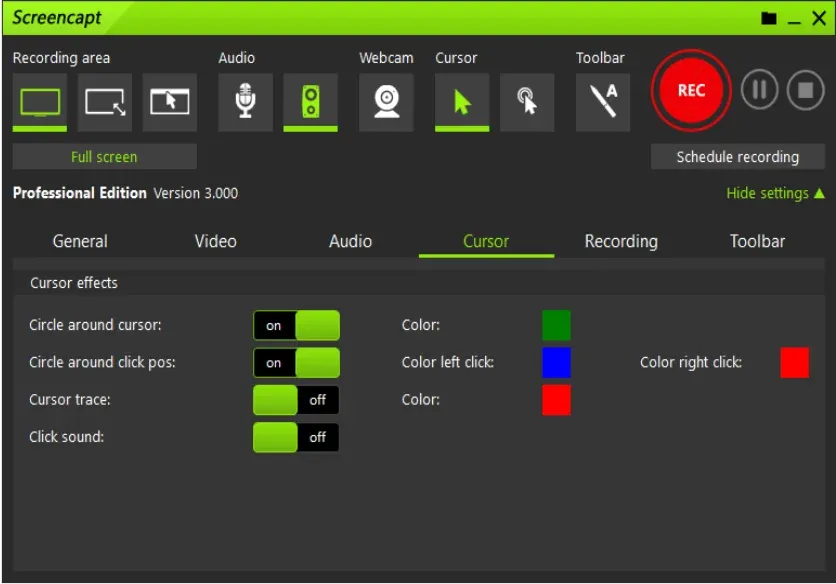The width and height of the screenshot is (836, 584).
Task: Toggle microphone audio recording
Action: (245, 102)
